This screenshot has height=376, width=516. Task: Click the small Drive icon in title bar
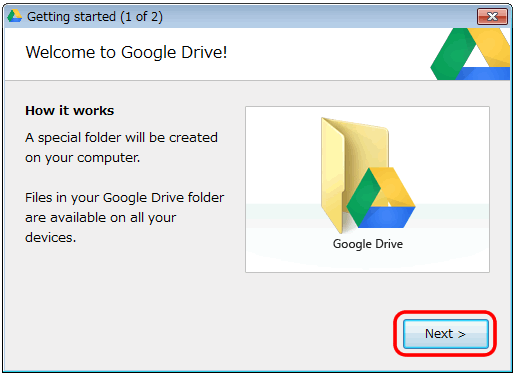pos(15,16)
